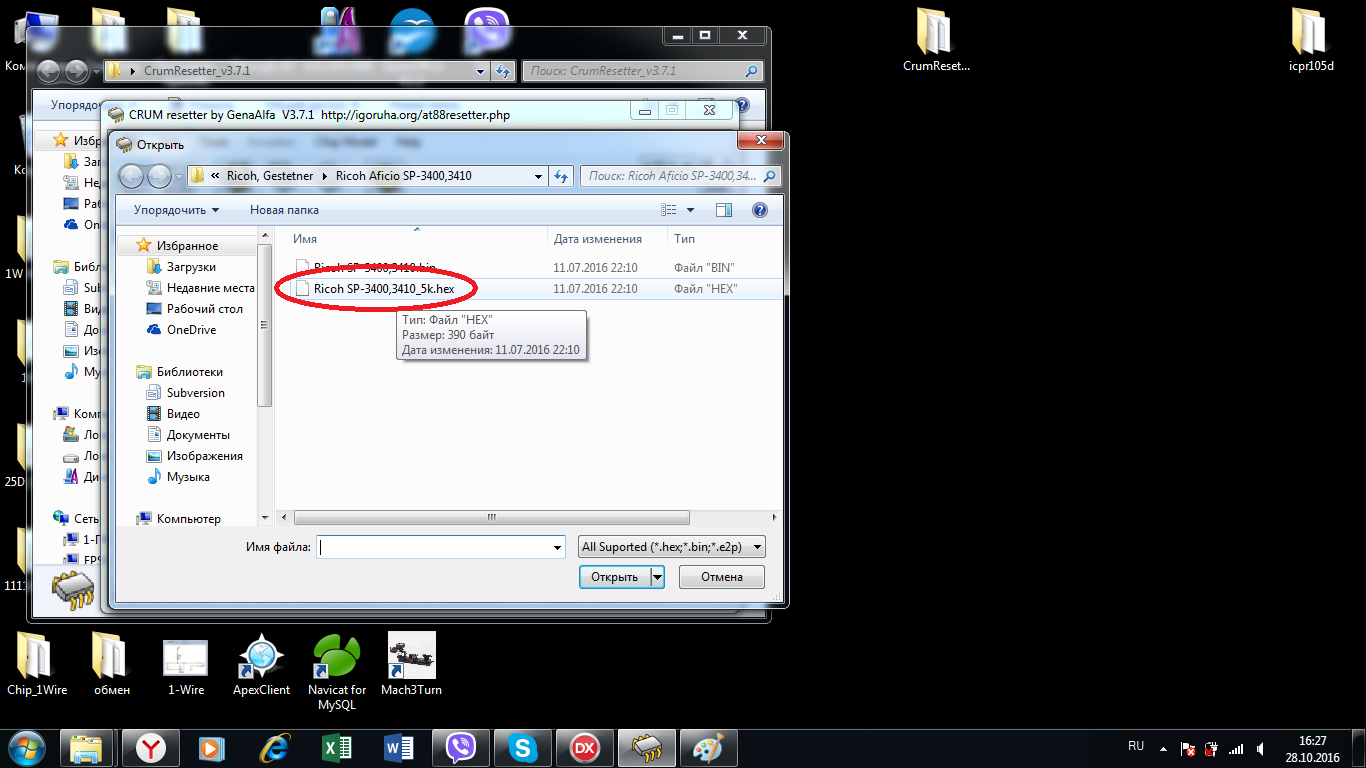The image size is (1366, 768).
Task: Open the All Suported file type dropdown
Action: [672, 547]
